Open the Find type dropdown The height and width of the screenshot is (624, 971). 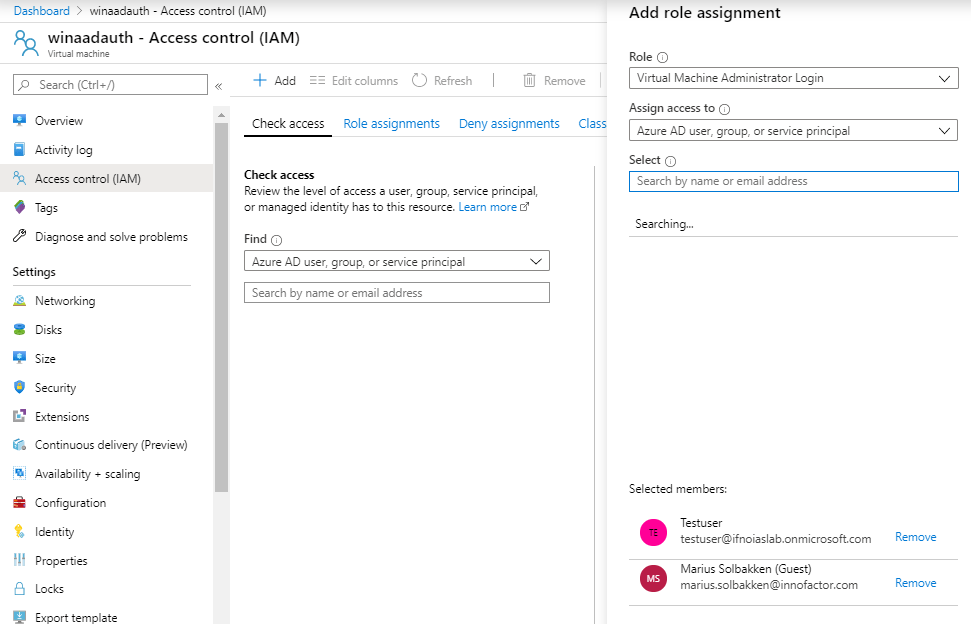click(x=396, y=262)
